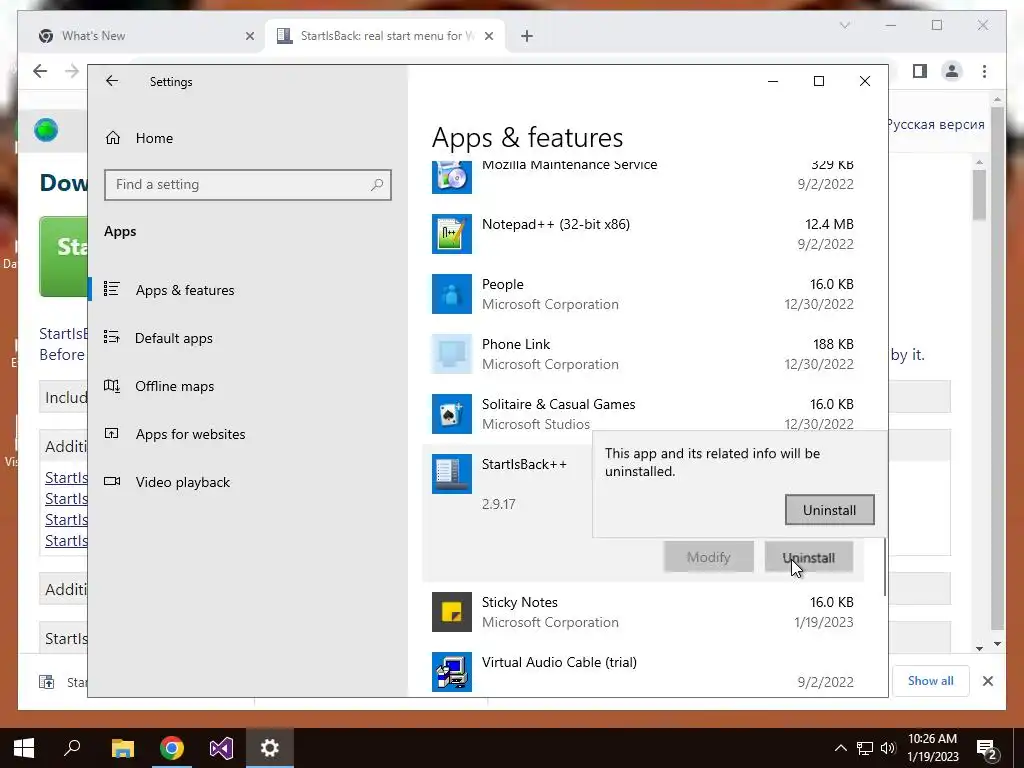The height and width of the screenshot is (768, 1024).
Task: Click the Video playback camera icon
Action: (x=112, y=481)
